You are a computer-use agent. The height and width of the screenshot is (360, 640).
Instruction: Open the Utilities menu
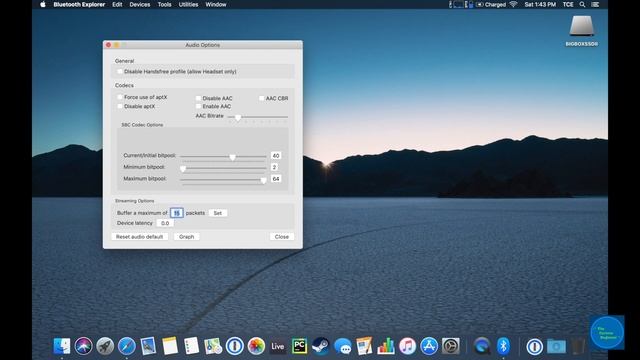coord(188,4)
